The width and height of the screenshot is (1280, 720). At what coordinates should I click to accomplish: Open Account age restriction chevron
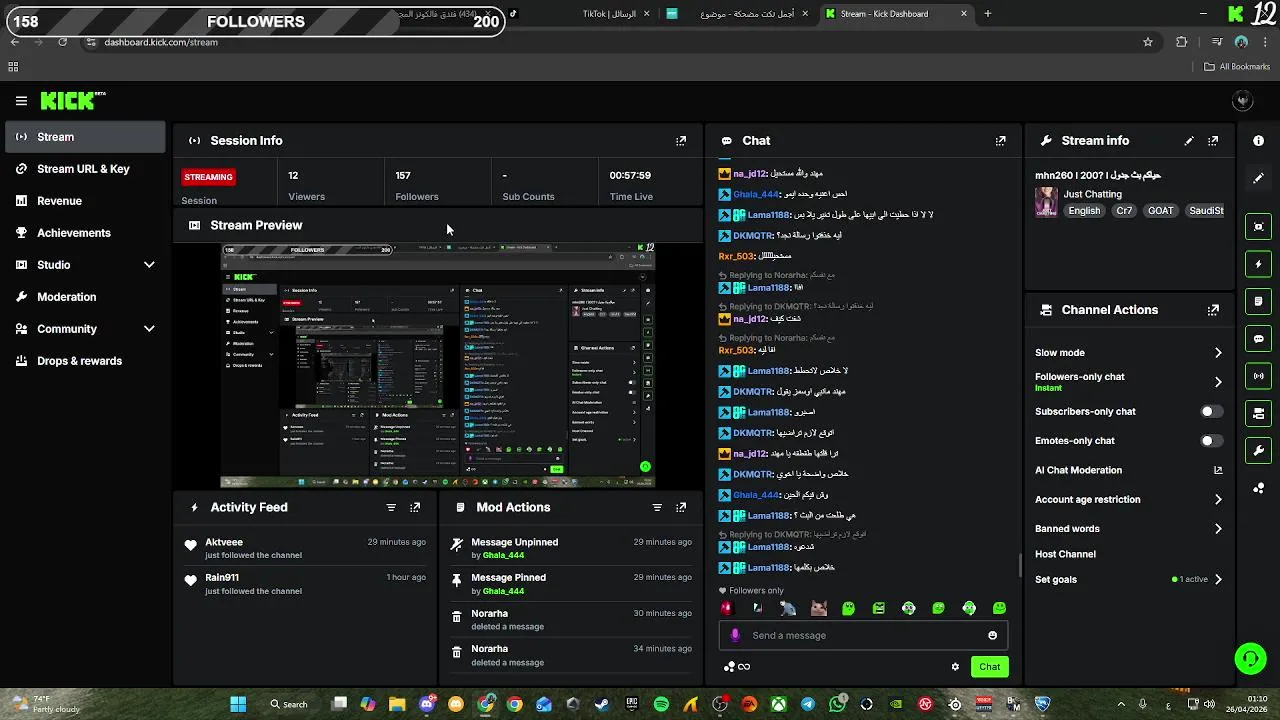coord(1218,500)
